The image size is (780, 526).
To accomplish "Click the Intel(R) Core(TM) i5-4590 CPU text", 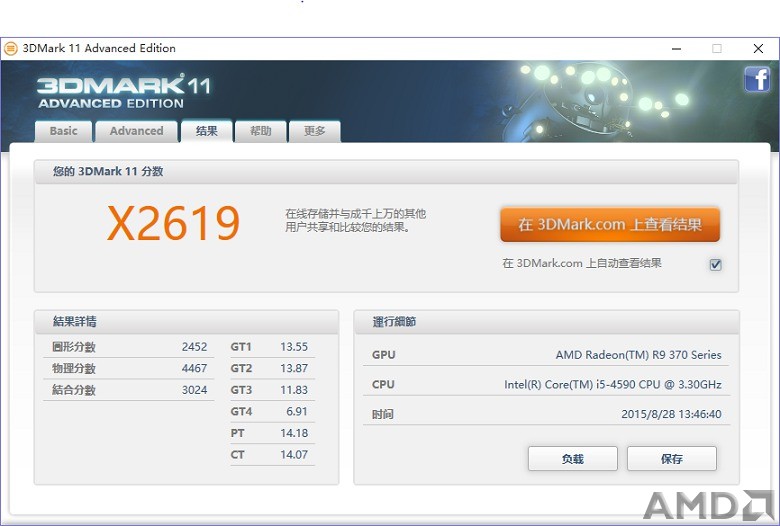I will 613,384.
